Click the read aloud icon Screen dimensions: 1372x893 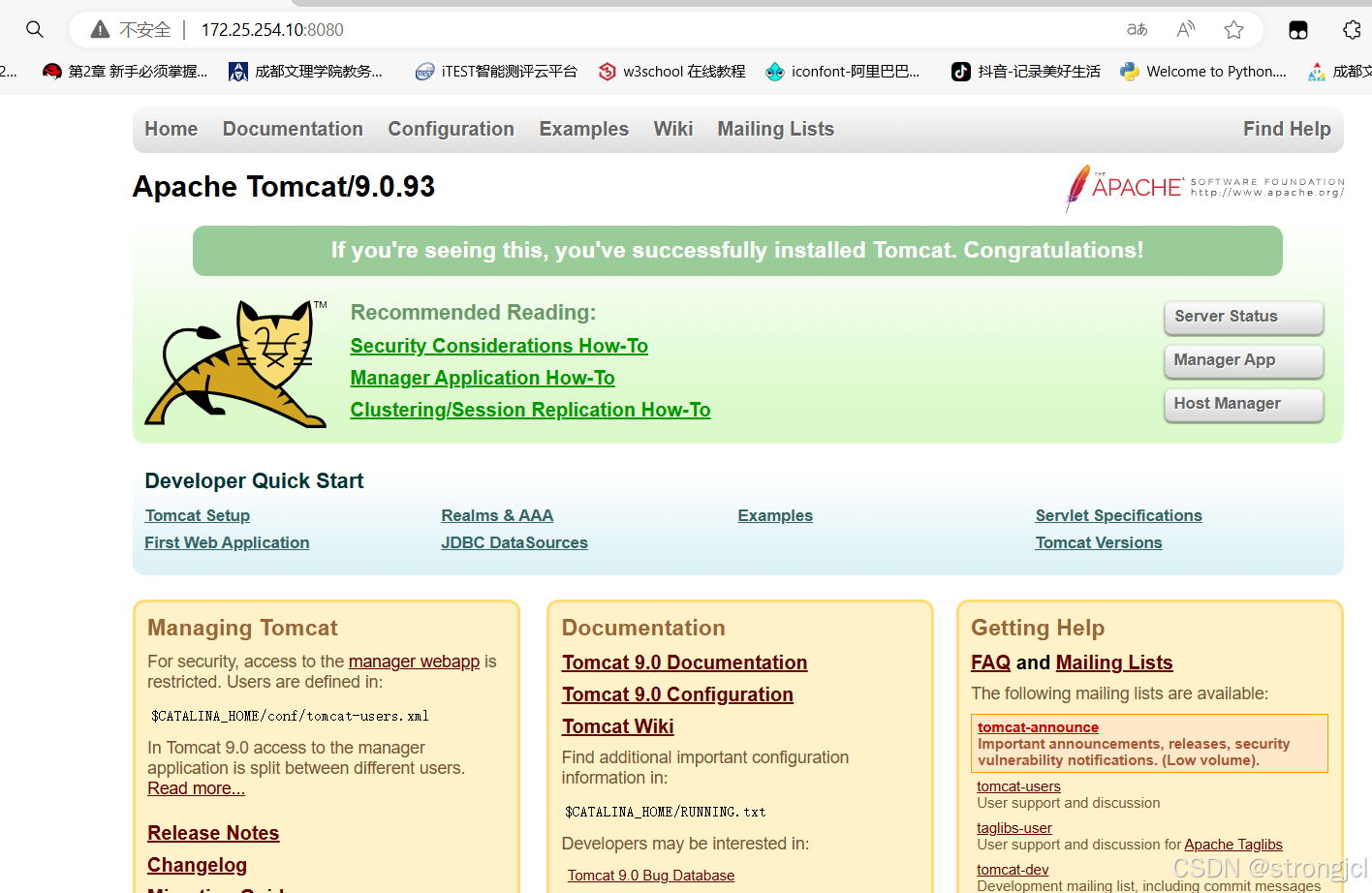tap(1186, 29)
